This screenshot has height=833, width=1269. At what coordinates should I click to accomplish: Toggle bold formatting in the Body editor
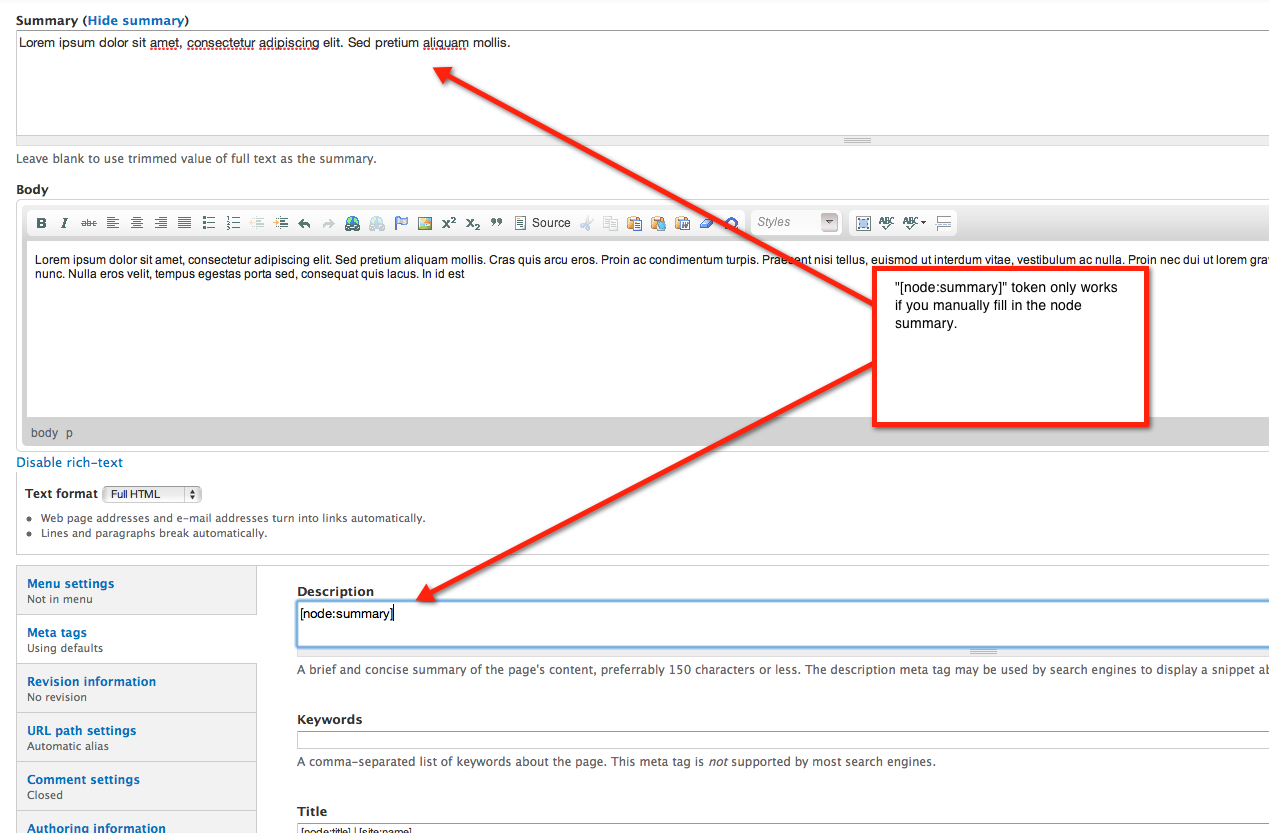(41, 222)
